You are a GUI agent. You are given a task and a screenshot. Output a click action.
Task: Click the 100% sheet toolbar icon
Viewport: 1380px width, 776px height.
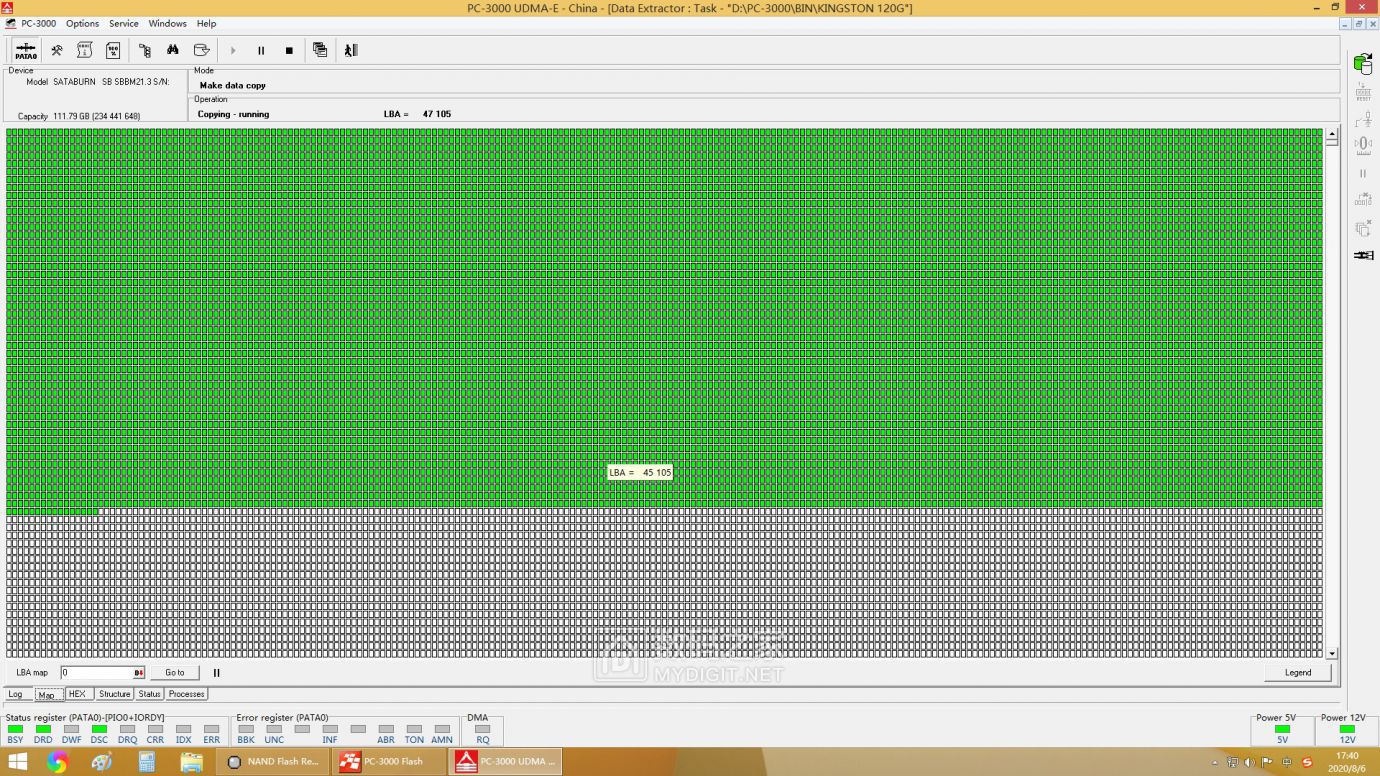113,50
